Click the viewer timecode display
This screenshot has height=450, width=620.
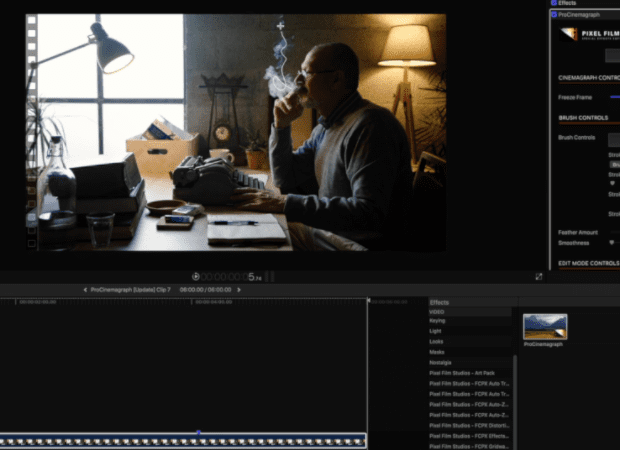point(231,277)
